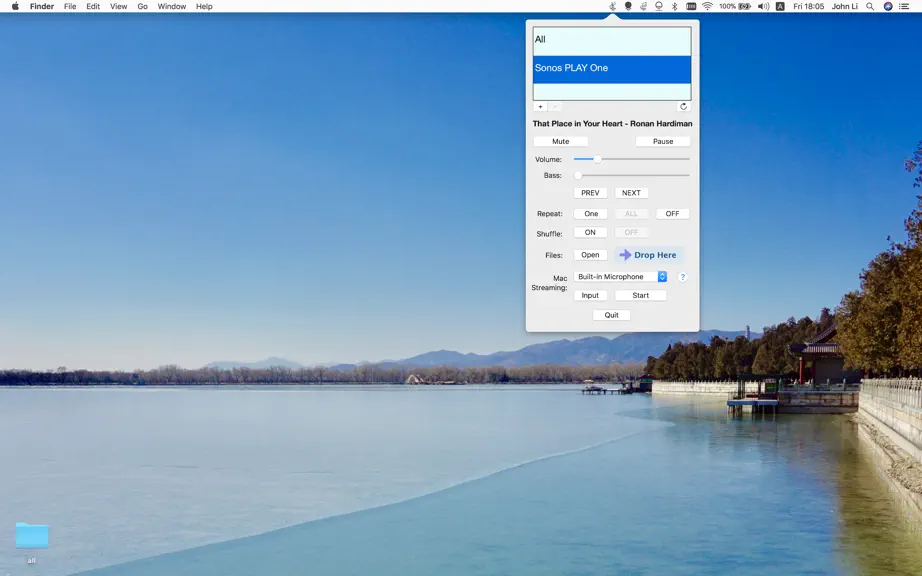Screen dimensions: 922x576
Task: Click the Bass slider knob
Action: click(x=578, y=175)
